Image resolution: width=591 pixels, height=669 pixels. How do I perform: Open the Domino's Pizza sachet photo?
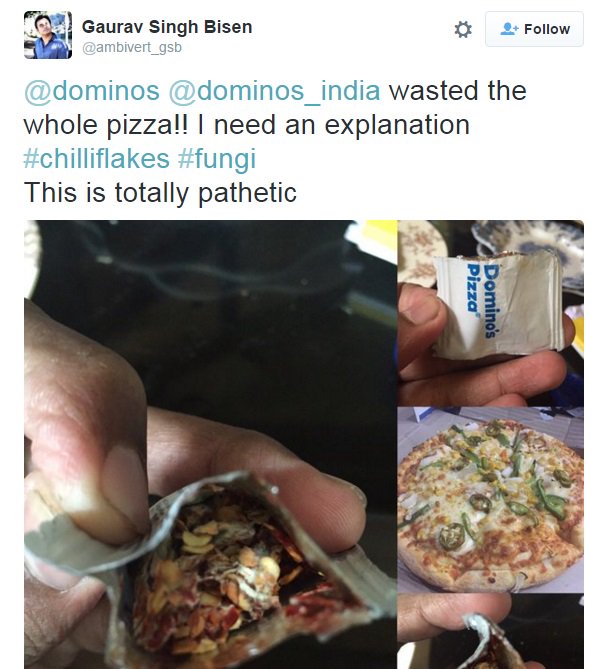tap(491, 313)
